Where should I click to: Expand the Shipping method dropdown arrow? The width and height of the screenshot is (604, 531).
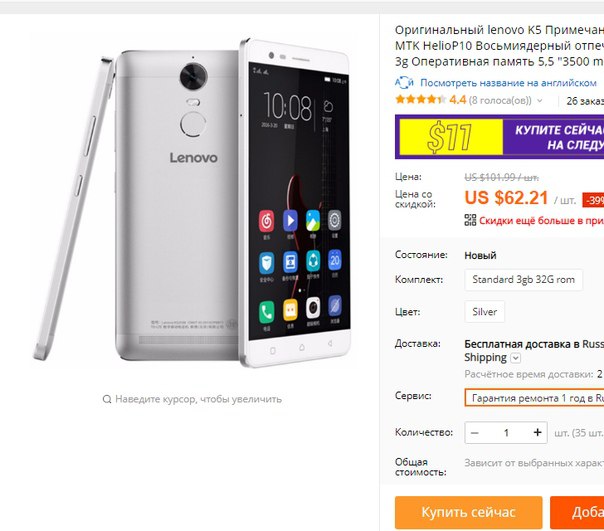click(515, 358)
